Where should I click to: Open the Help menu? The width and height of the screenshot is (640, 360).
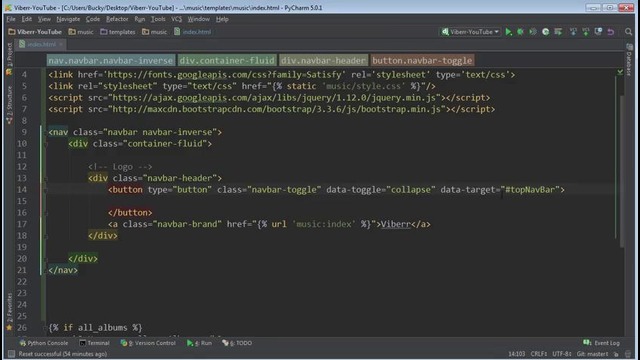pos(222,19)
